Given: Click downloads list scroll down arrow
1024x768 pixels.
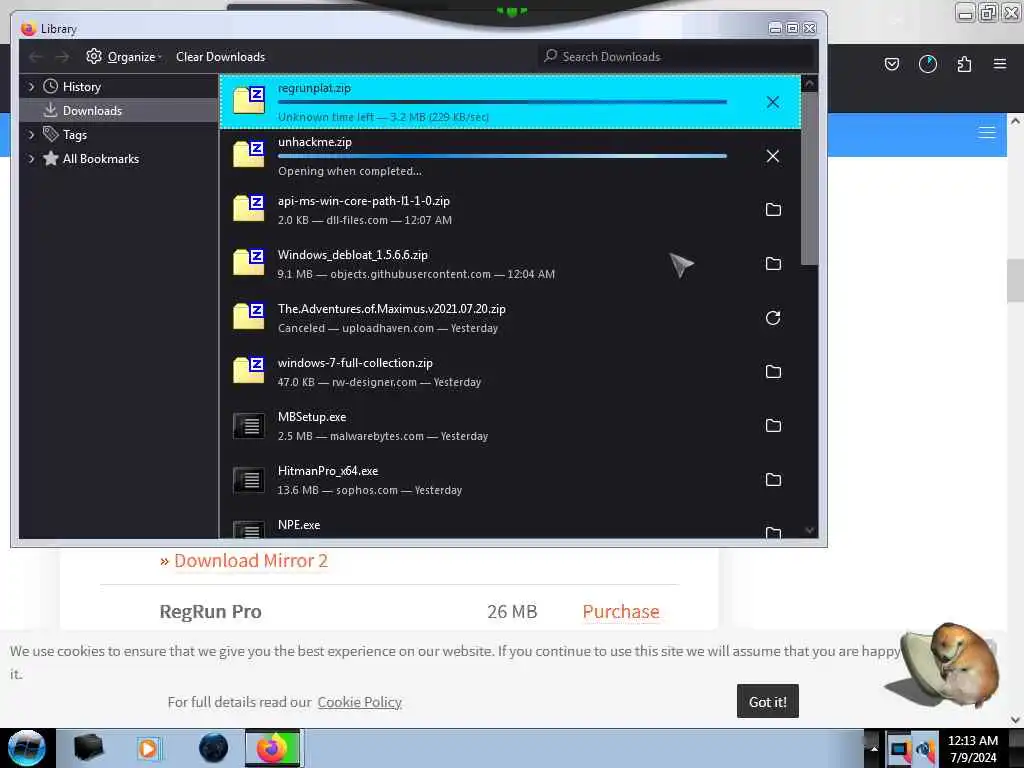Looking at the screenshot, I should click(x=809, y=530).
